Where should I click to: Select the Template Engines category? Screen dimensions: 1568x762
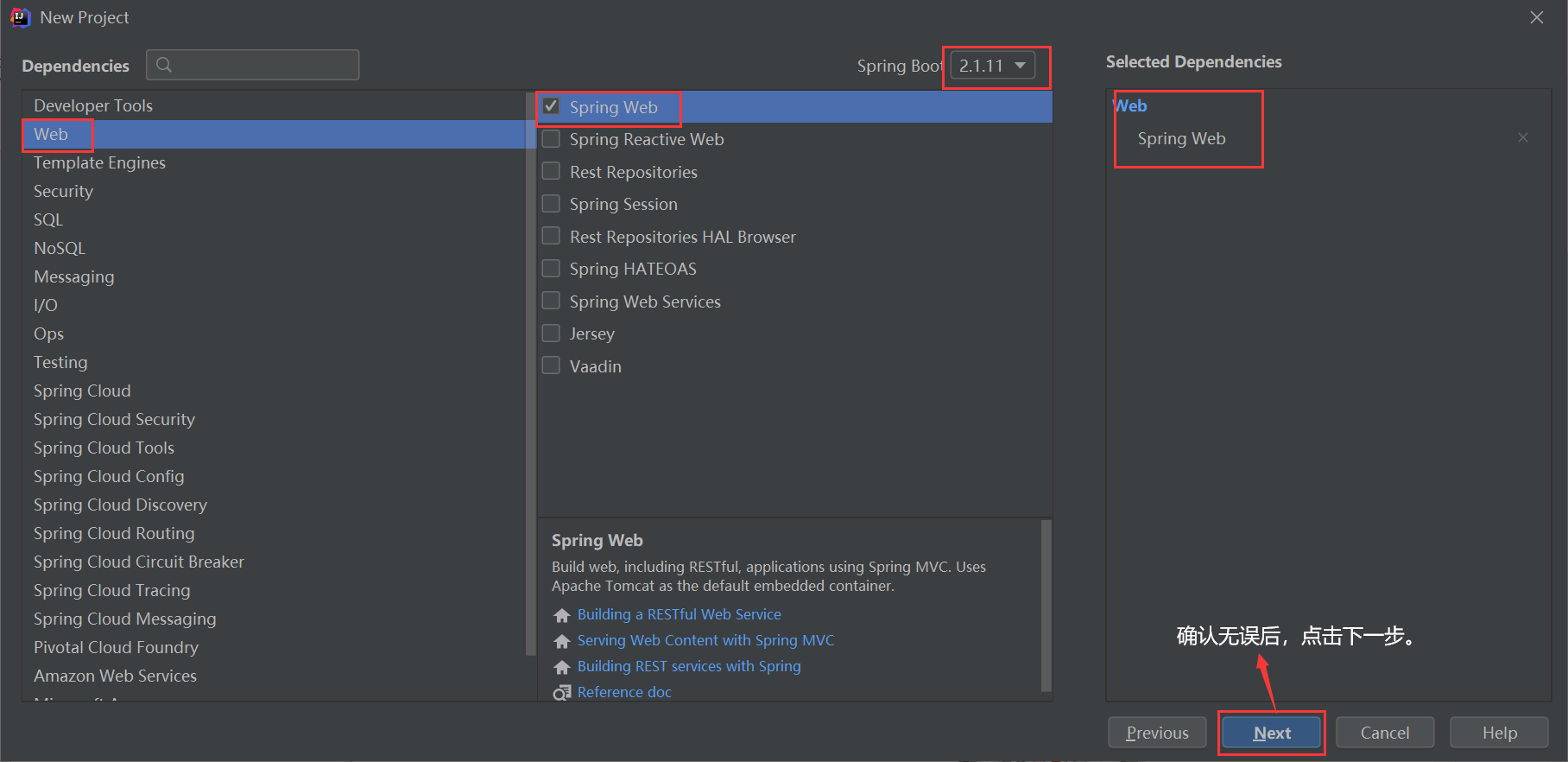click(99, 162)
